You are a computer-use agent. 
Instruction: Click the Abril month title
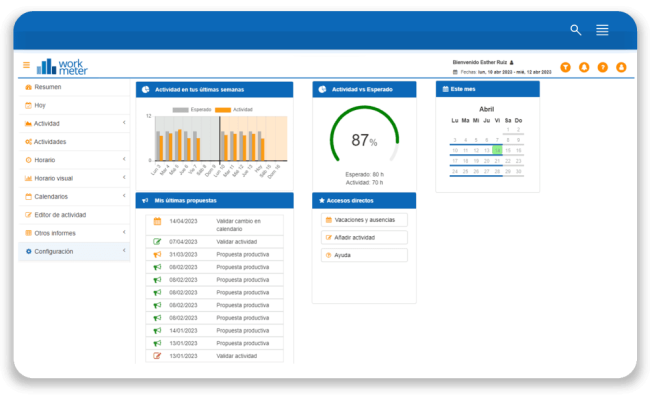tap(486, 109)
